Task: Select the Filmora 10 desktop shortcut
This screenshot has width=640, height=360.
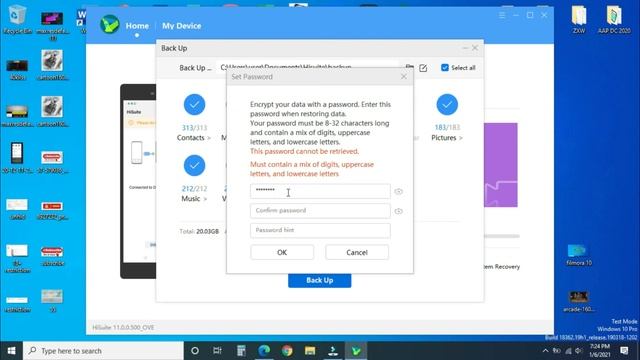Action: tap(579, 255)
